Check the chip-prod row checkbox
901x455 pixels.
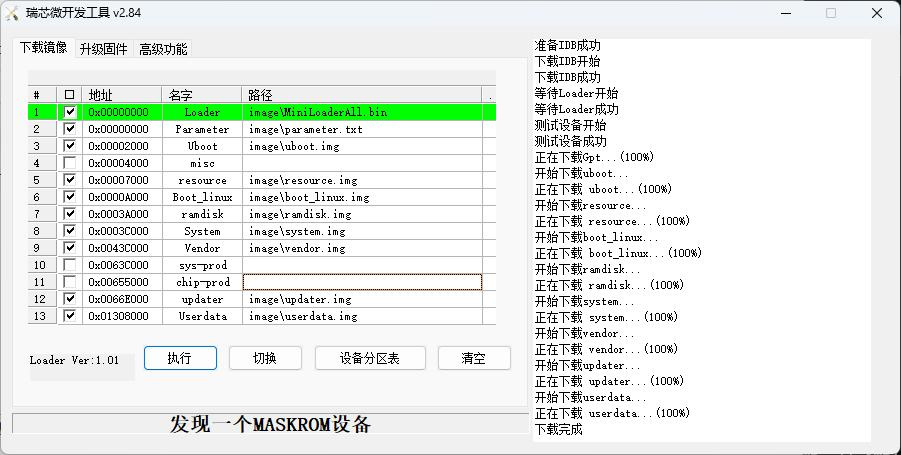pos(69,282)
